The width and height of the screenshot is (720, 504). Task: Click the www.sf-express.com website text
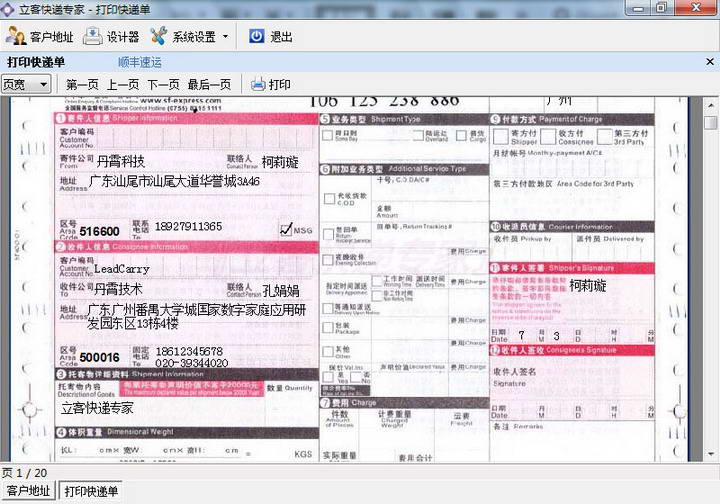tap(180, 101)
